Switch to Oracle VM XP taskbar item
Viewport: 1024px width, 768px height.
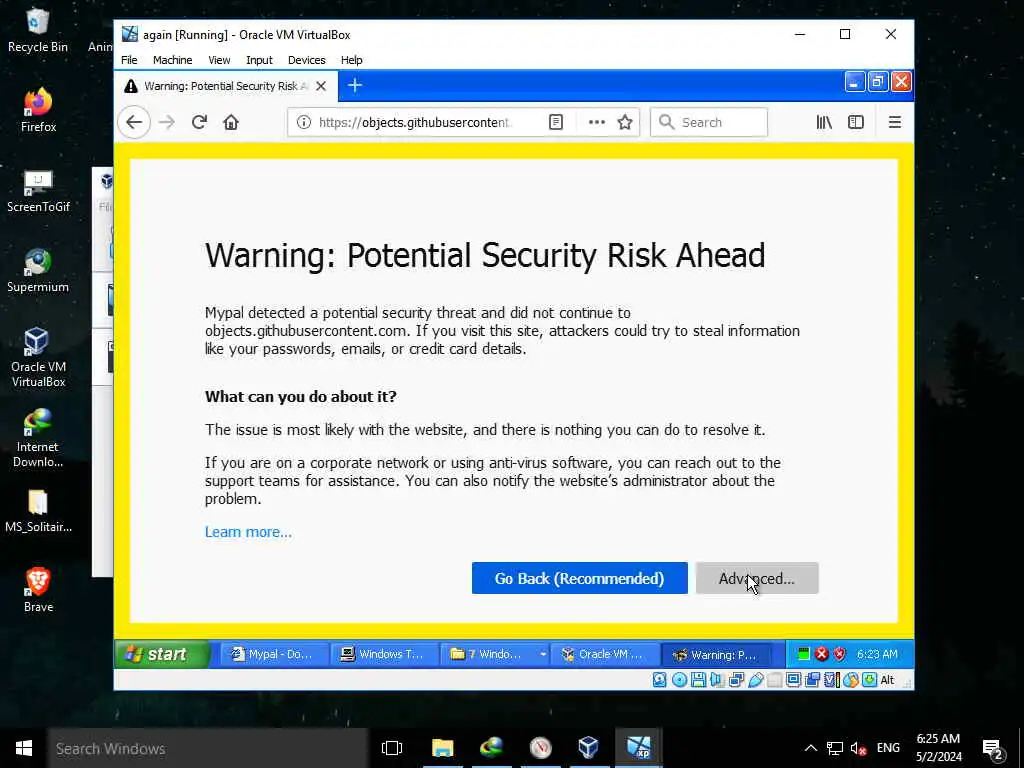pyautogui.click(x=604, y=654)
